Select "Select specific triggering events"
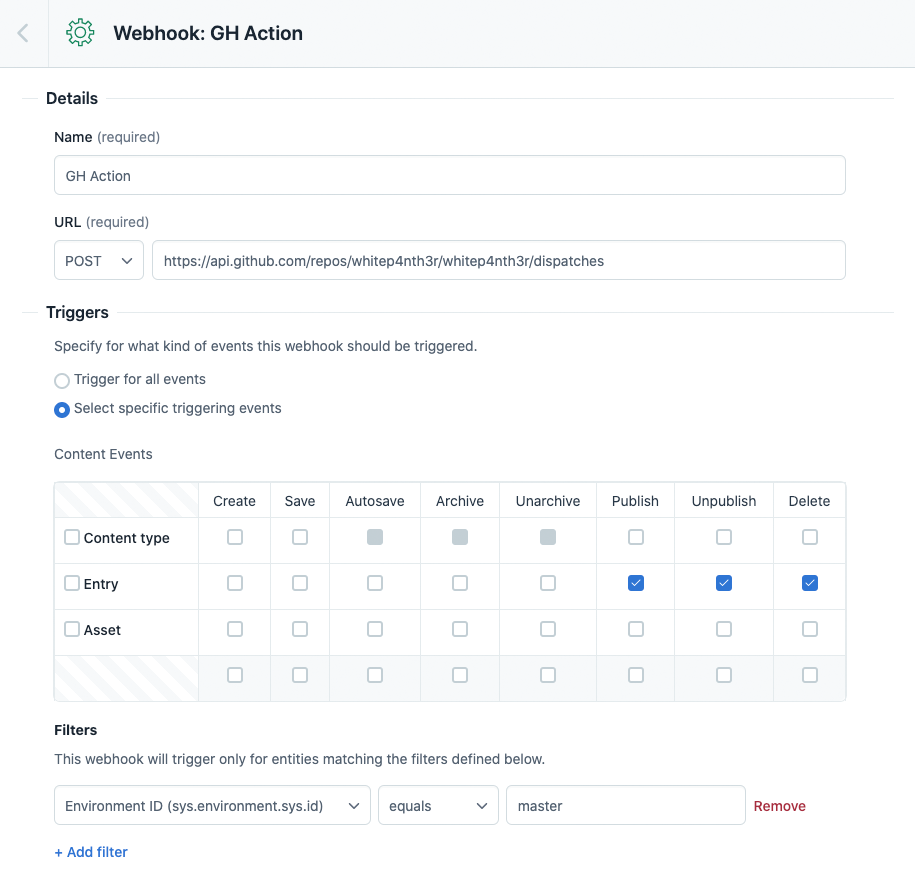Viewport: 915px width, 872px height. 61,409
